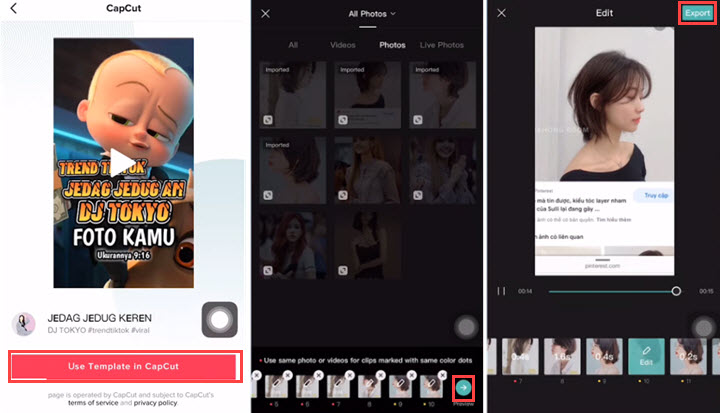
Task: Click the playback progress slider handle
Action: [x=676, y=291]
